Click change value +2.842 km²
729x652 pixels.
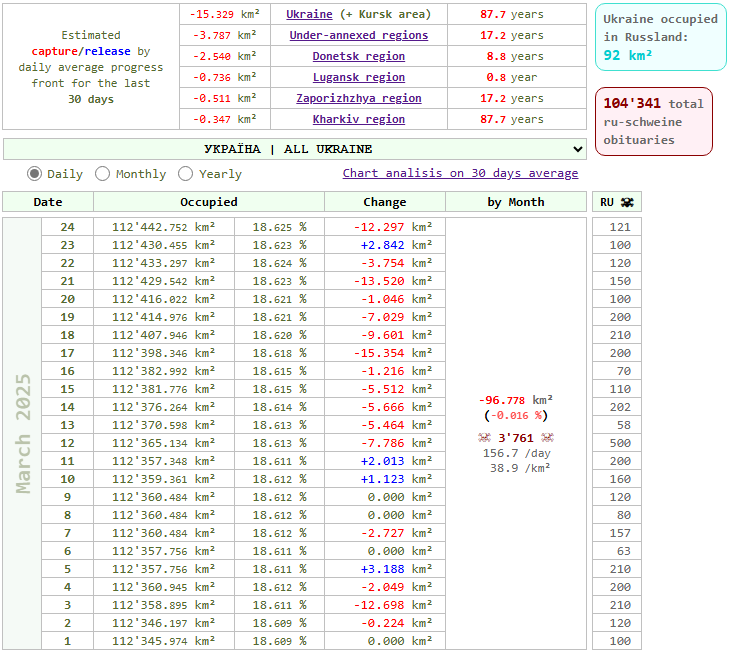tap(396, 245)
